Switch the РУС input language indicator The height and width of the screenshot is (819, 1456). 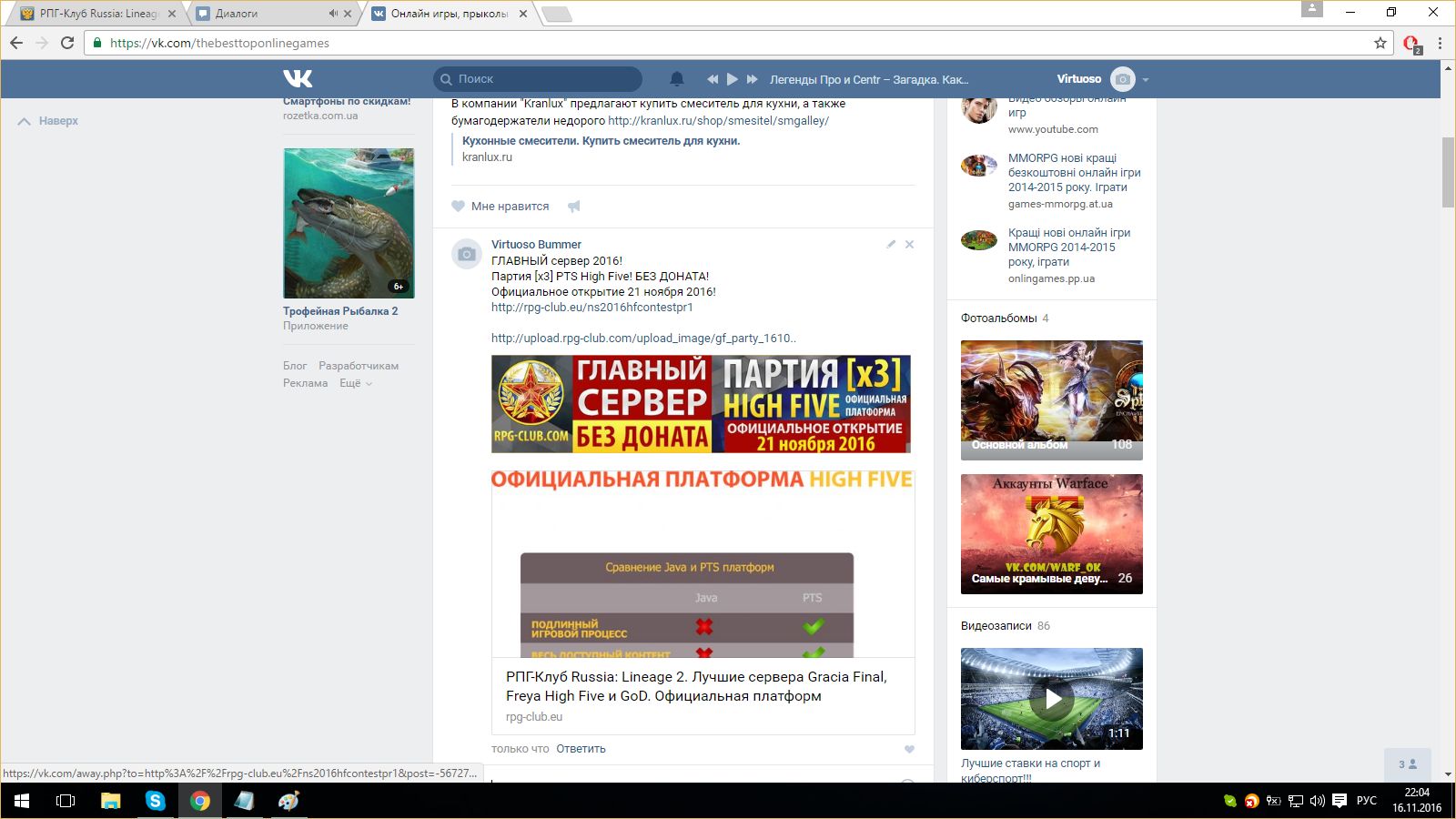point(1367,801)
